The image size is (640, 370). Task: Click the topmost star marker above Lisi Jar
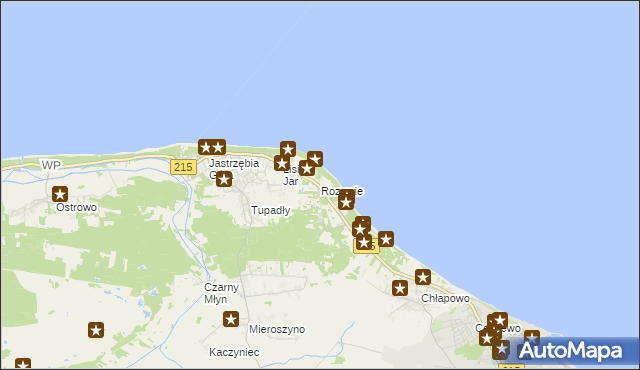point(288,149)
